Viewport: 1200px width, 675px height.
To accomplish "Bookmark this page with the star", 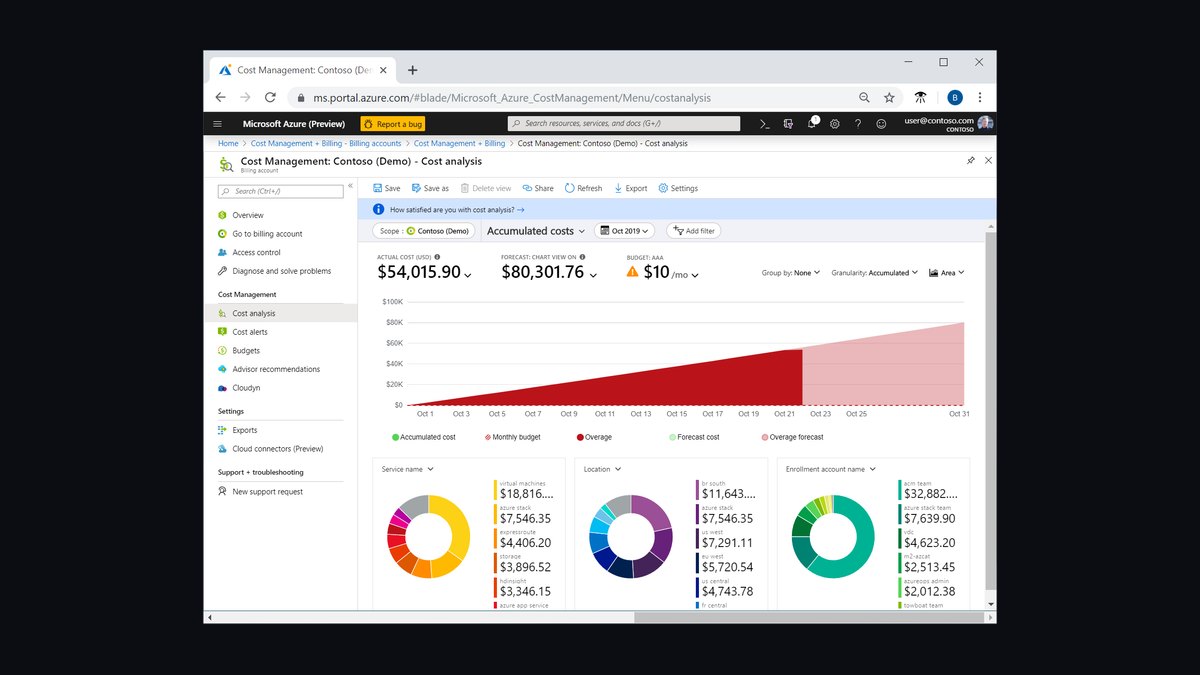I will pyautogui.click(x=889, y=97).
